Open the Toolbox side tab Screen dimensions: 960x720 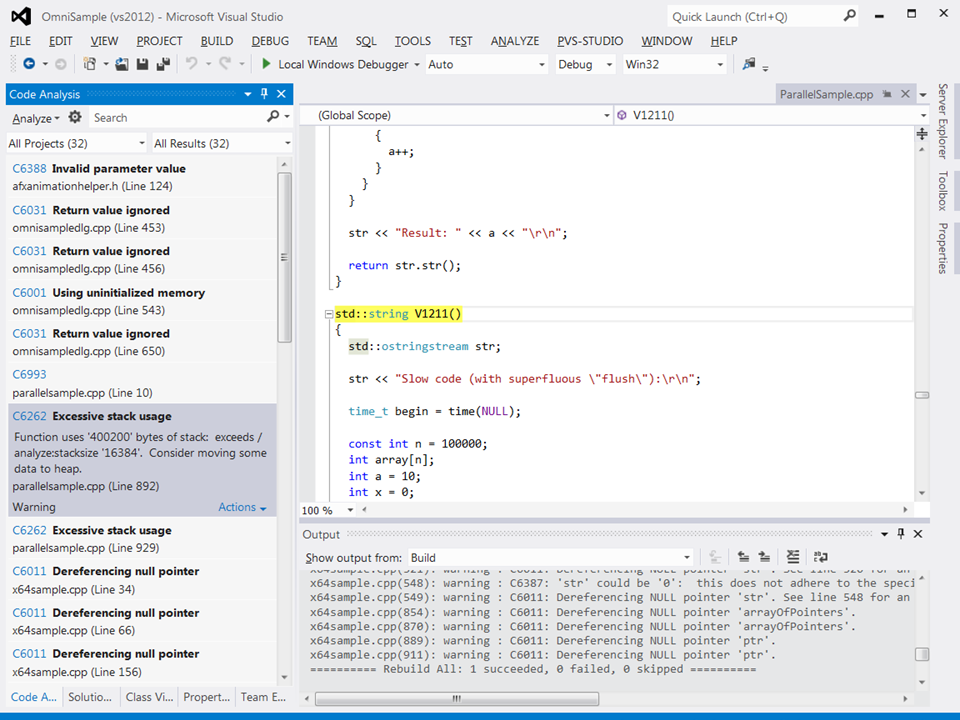tap(943, 190)
